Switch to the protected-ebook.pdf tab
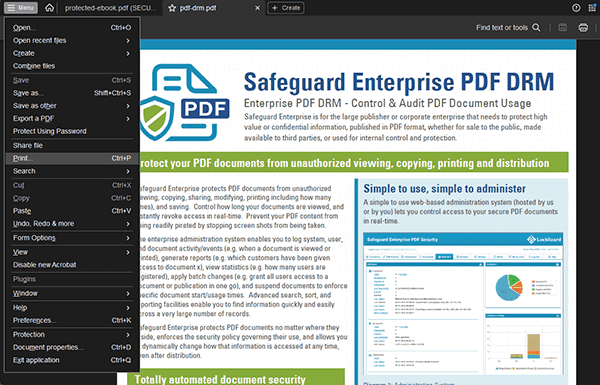 [110, 8]
